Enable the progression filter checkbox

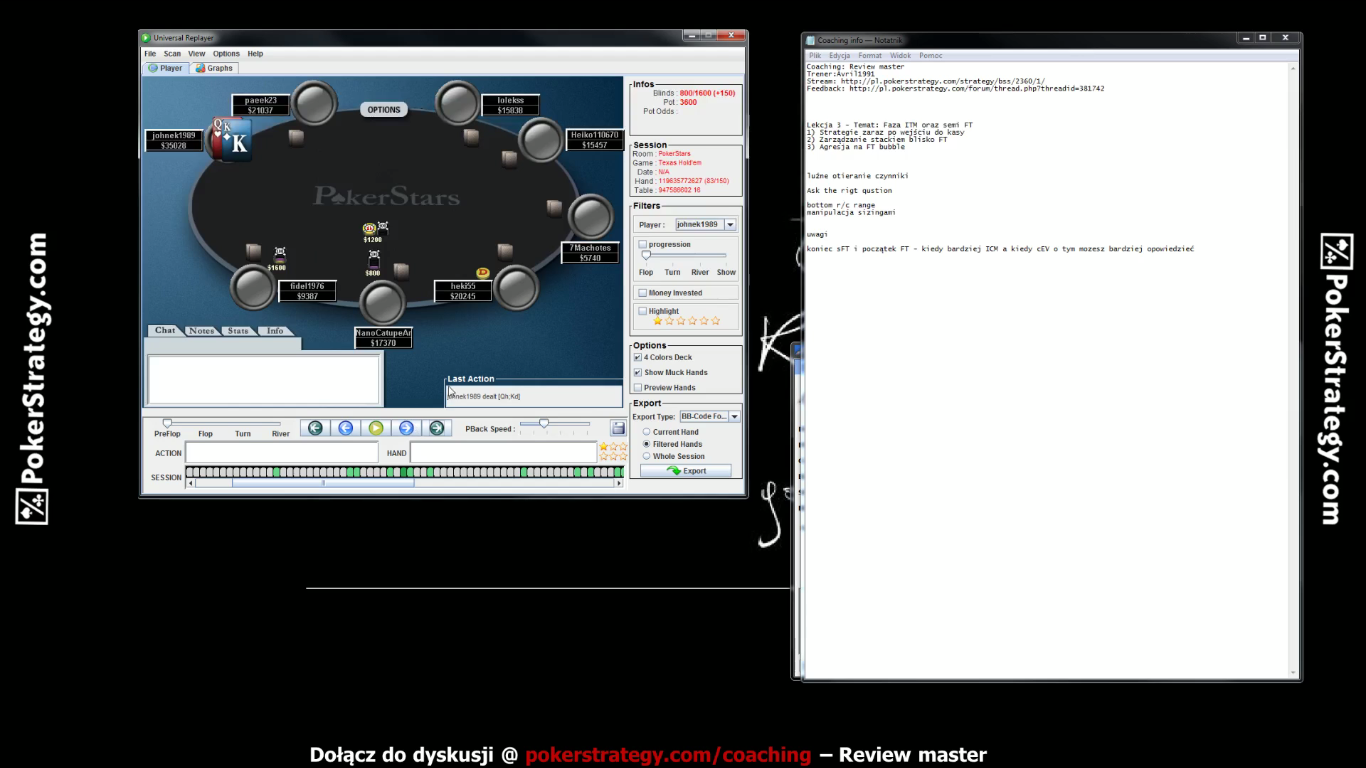click(x=642, y=244)
